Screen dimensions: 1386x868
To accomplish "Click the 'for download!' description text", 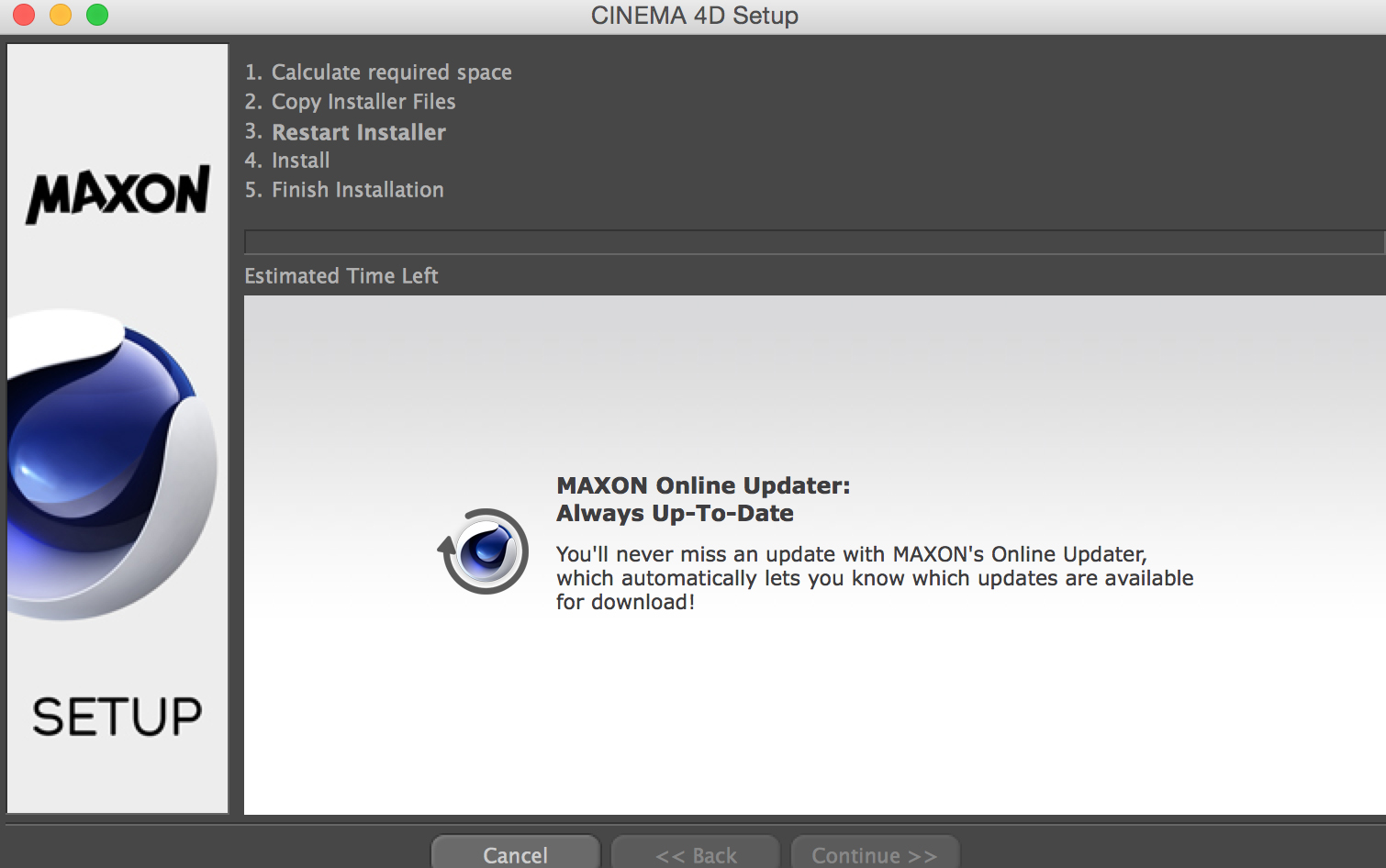I will (x=625, y=602).
